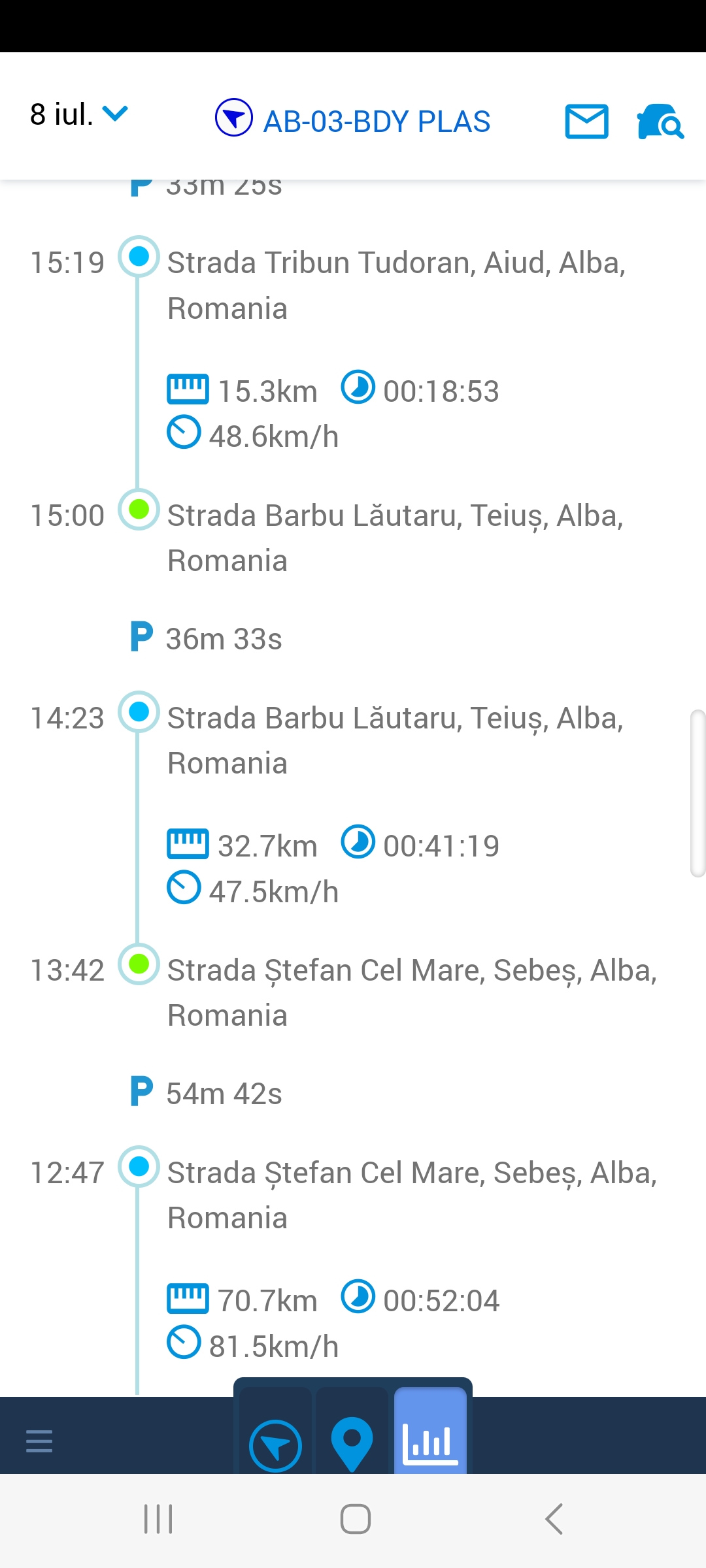
Task: Tap the green 13:42 timeline marker
Action: (139, 964)
